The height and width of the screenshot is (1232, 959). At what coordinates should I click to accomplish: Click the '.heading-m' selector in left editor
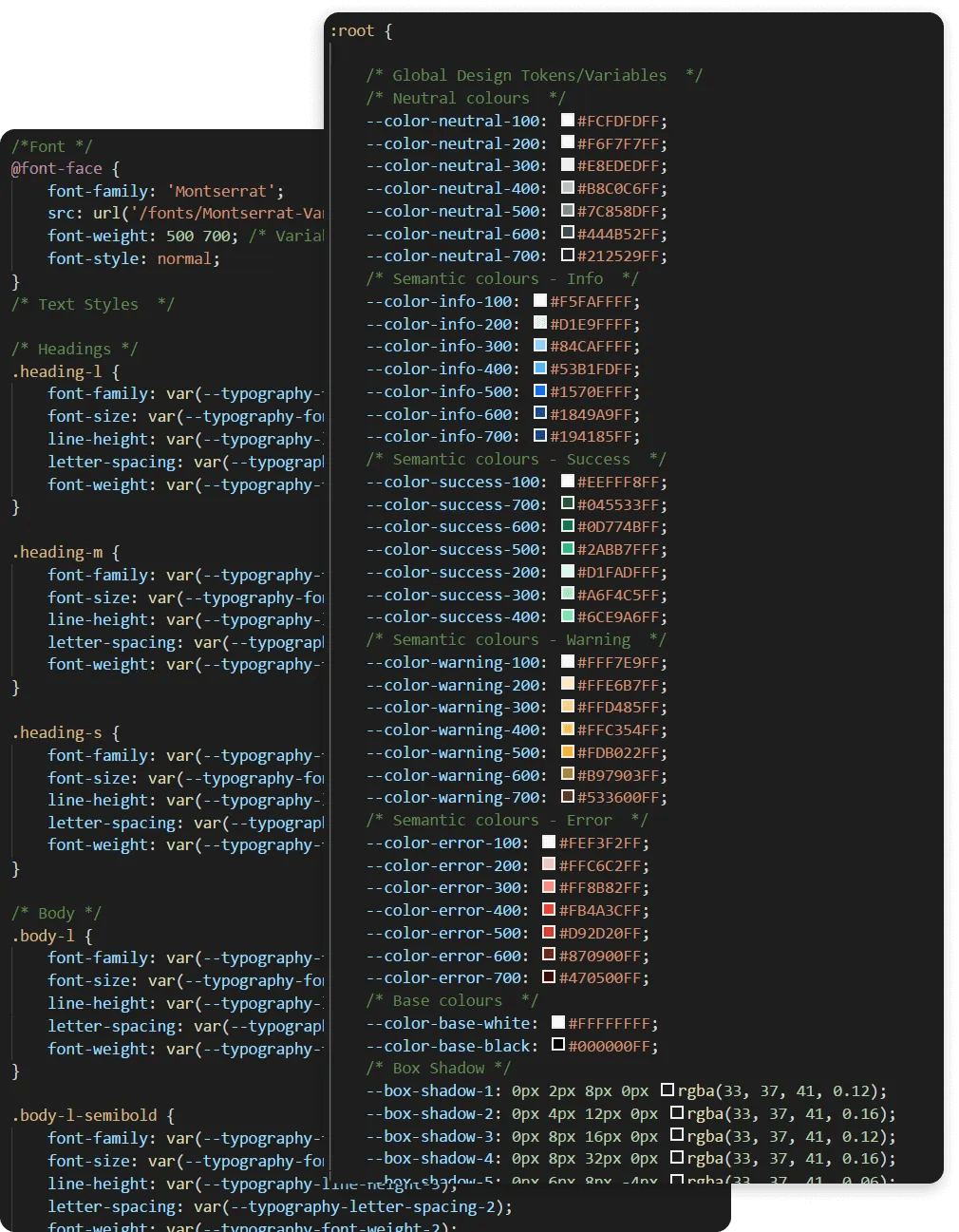coord(57,552)
